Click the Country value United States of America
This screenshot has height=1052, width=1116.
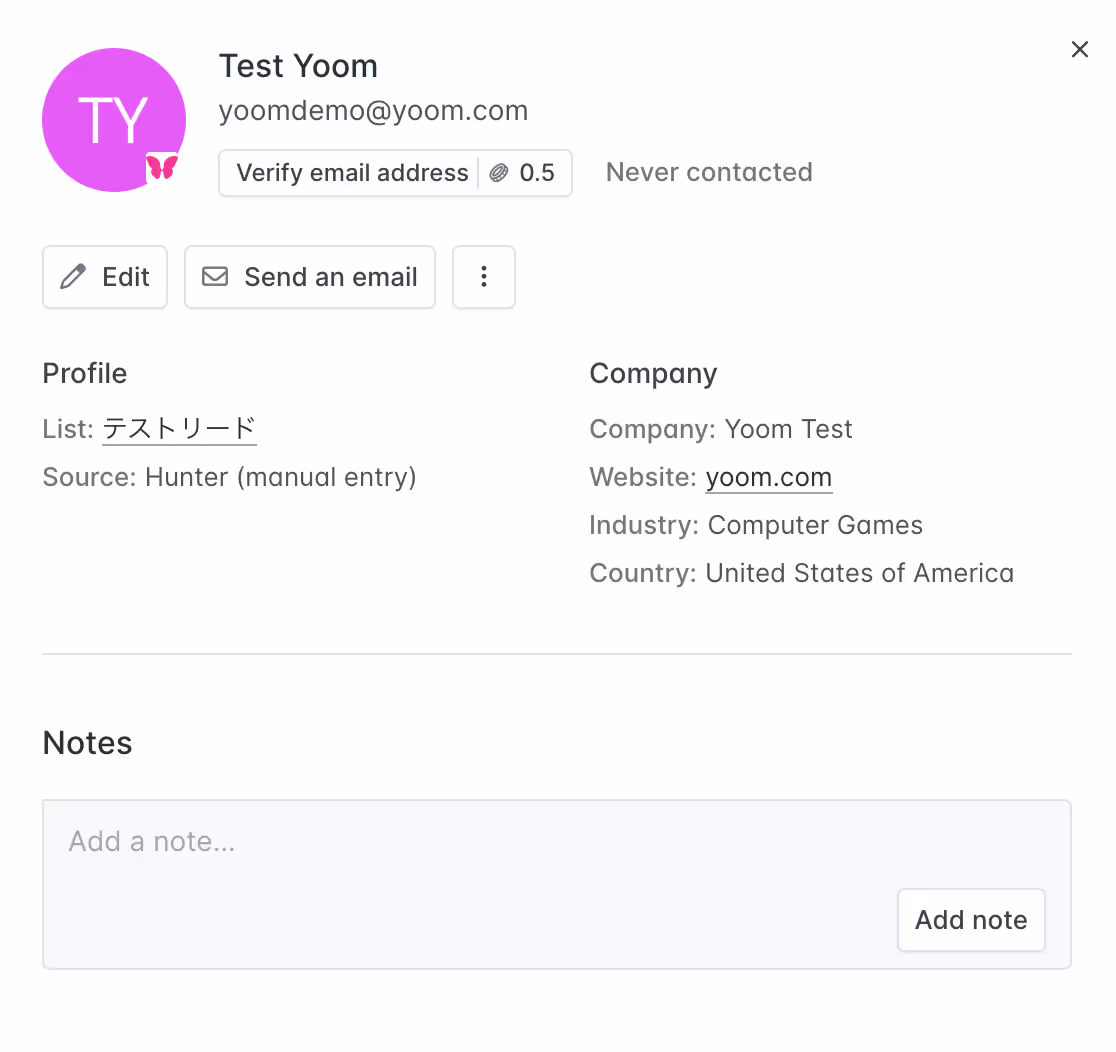click(859, 573)
